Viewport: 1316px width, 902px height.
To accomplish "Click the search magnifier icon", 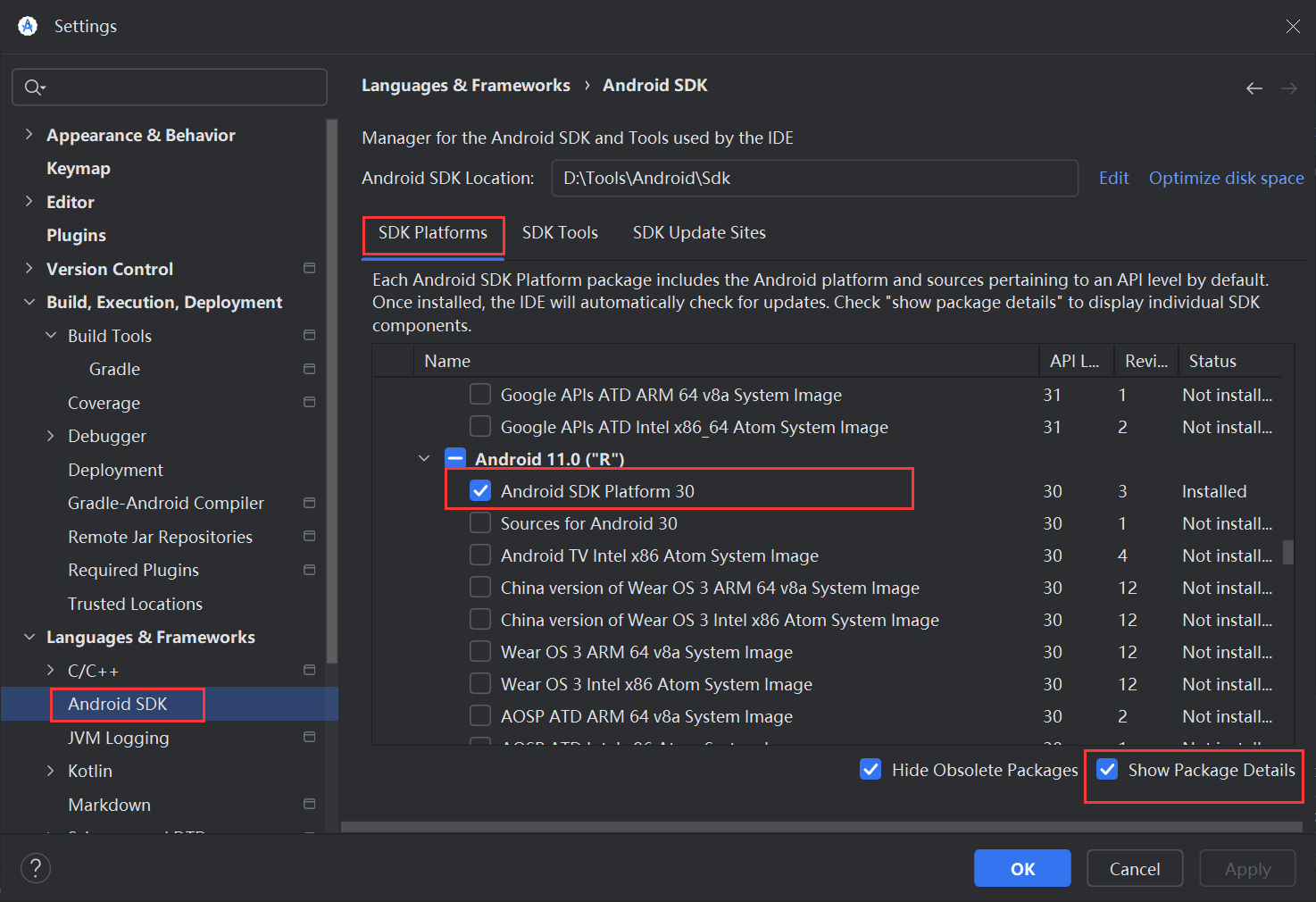I will click(33, 87).
